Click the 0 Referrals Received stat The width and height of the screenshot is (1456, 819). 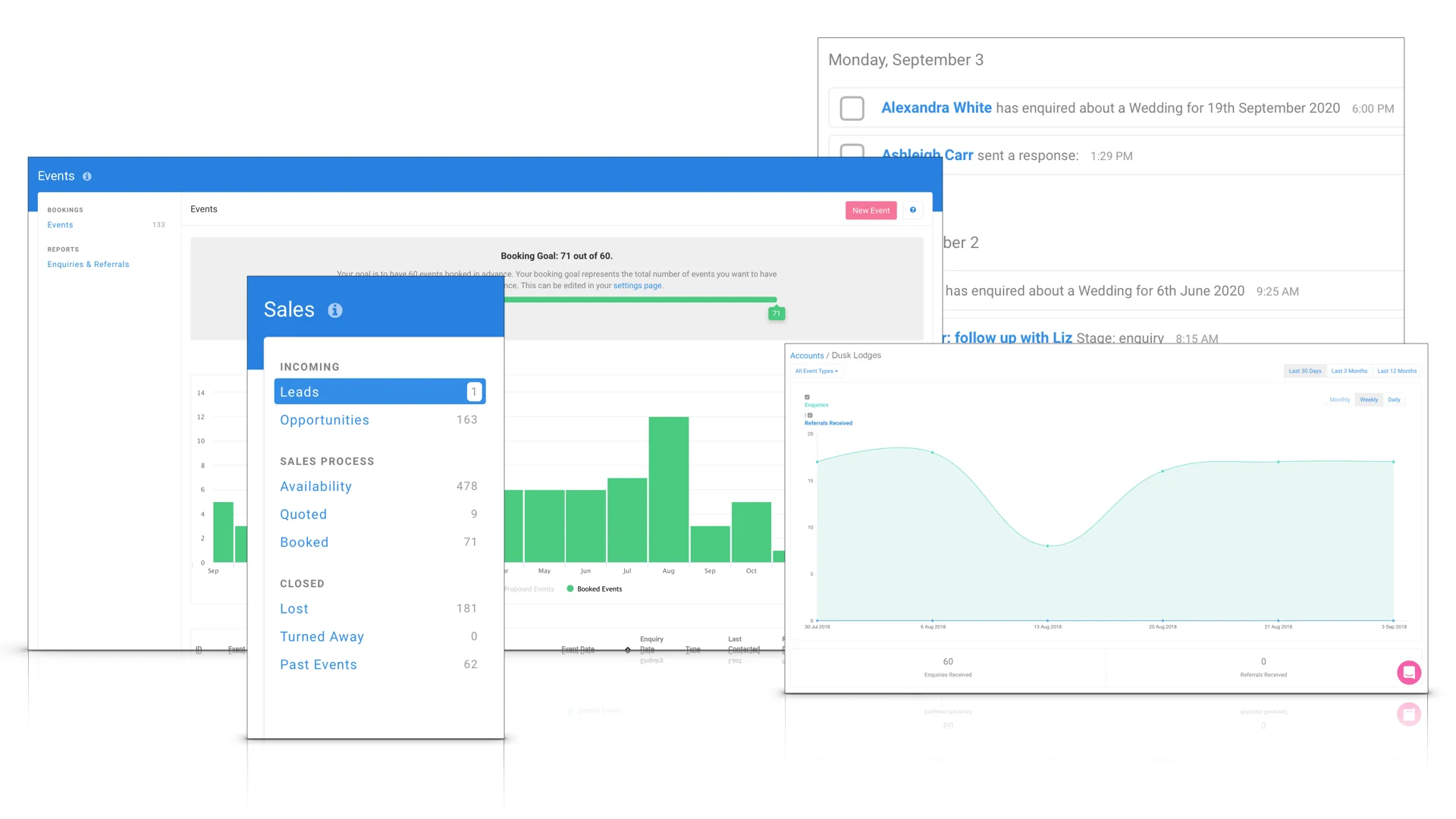click(1263, 667)
